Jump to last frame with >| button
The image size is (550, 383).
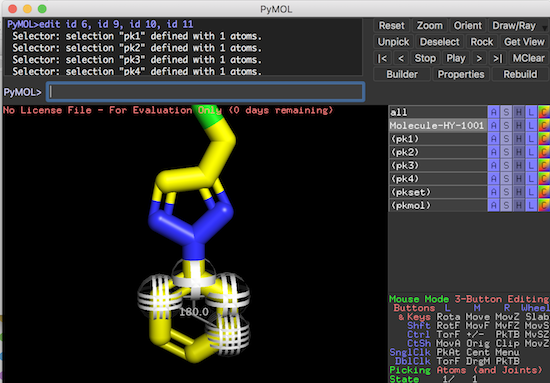coord(498,58)
